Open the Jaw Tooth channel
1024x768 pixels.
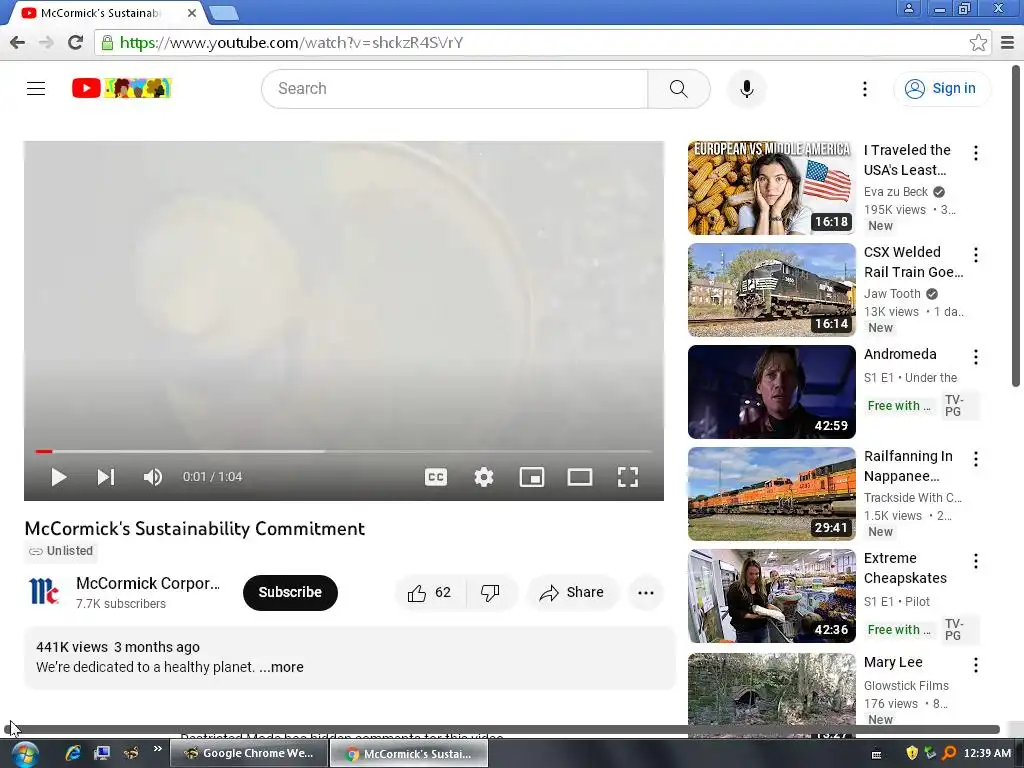point(892,294)
